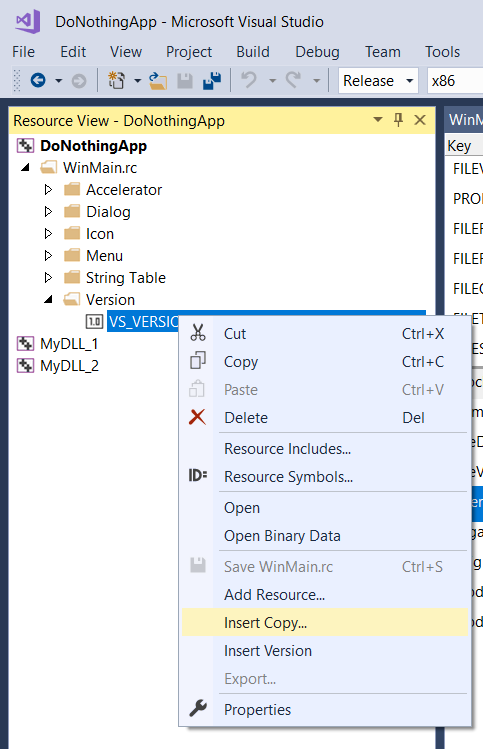This screenshot has height=749, width=483.
Task: Click the Redo arrow icon
Action: click(293, 80)
